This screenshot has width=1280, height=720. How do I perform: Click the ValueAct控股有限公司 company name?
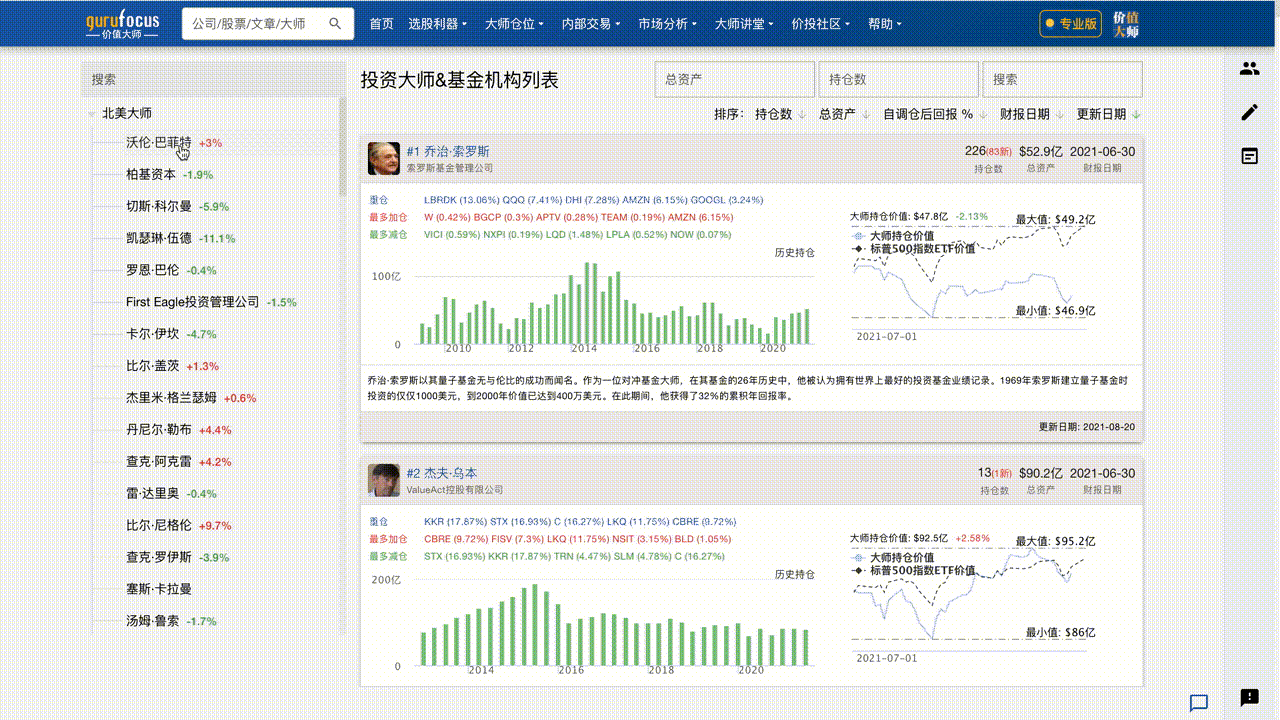455,490
